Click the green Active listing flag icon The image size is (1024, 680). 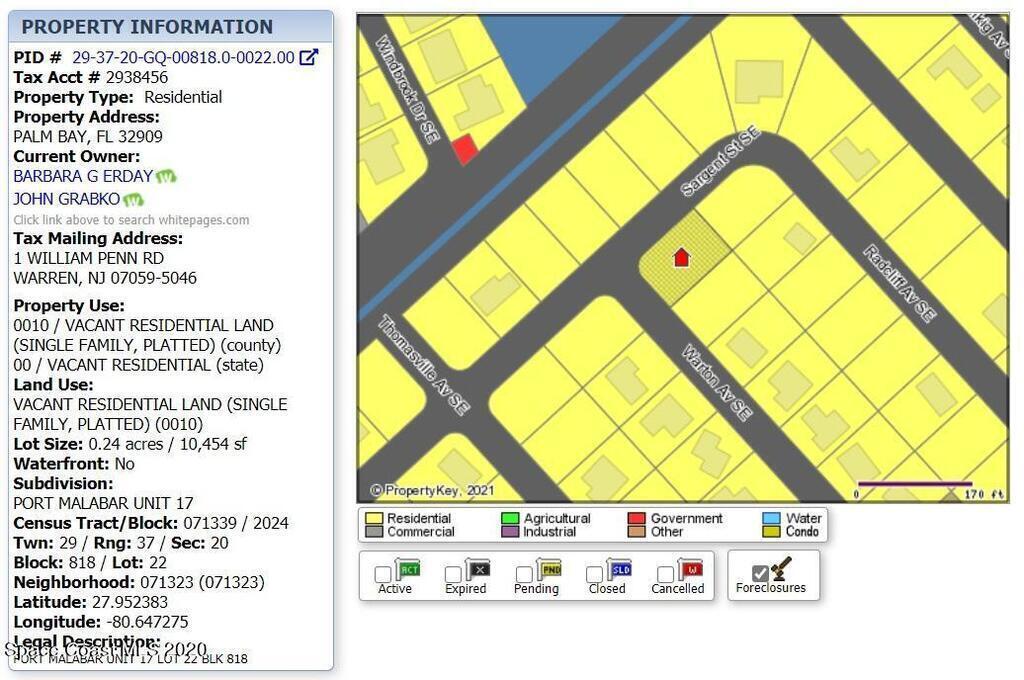[408, 570]
